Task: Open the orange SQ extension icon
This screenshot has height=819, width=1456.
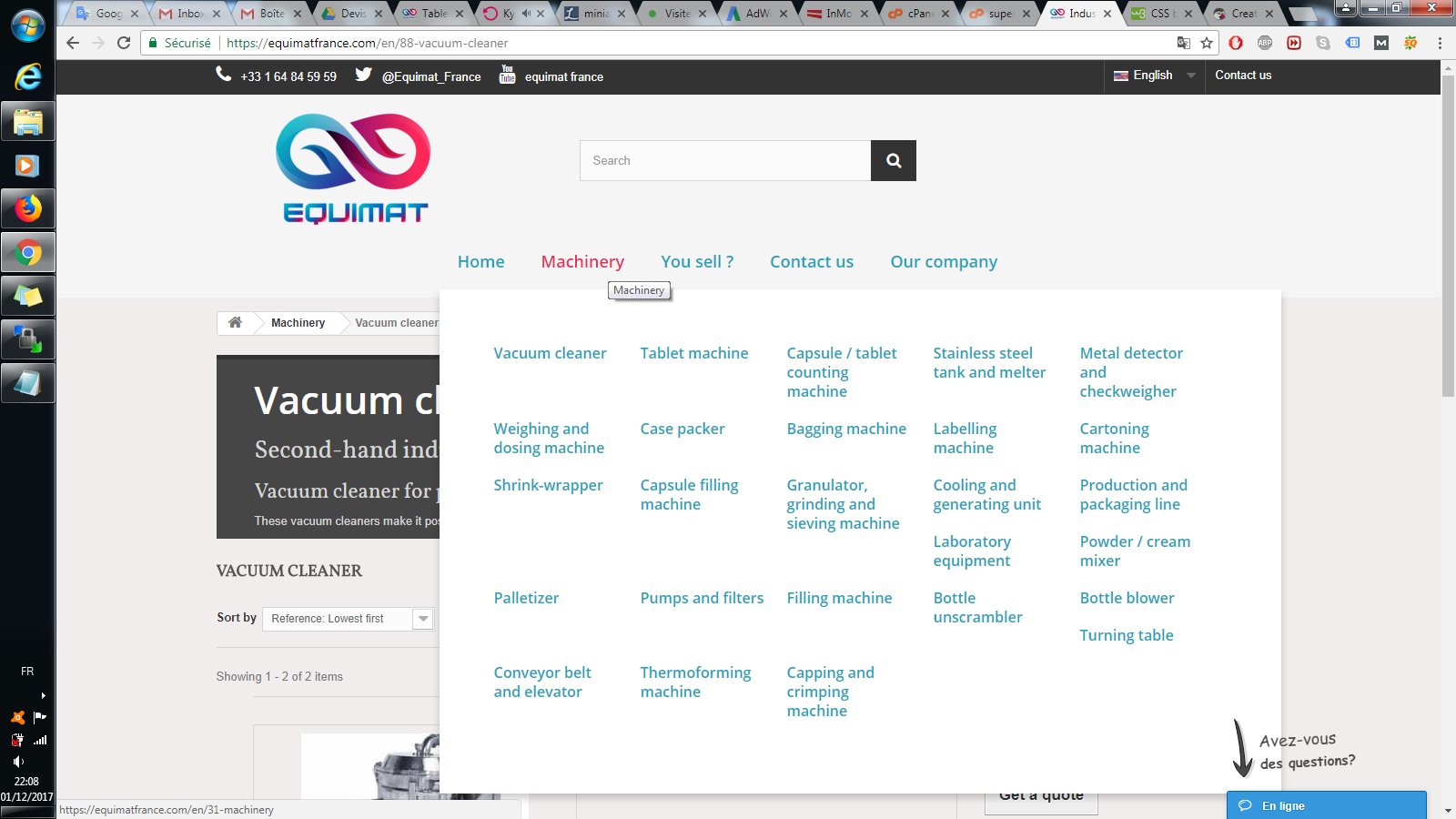Action: tap(1410, 43)
